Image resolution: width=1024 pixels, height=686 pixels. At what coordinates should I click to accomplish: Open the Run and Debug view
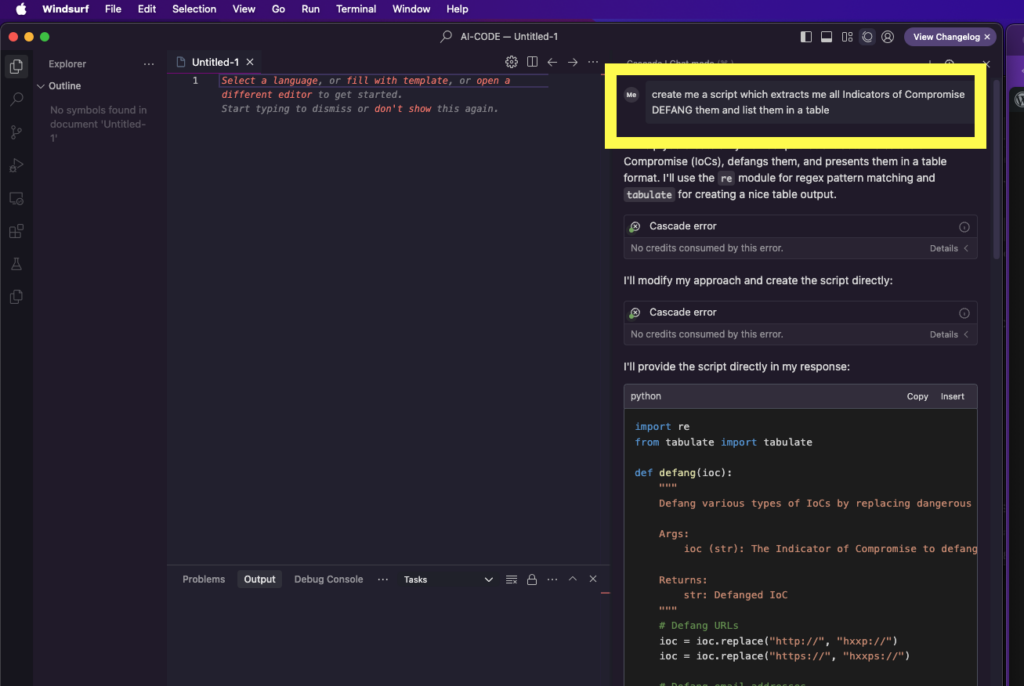tap(16, 165)
